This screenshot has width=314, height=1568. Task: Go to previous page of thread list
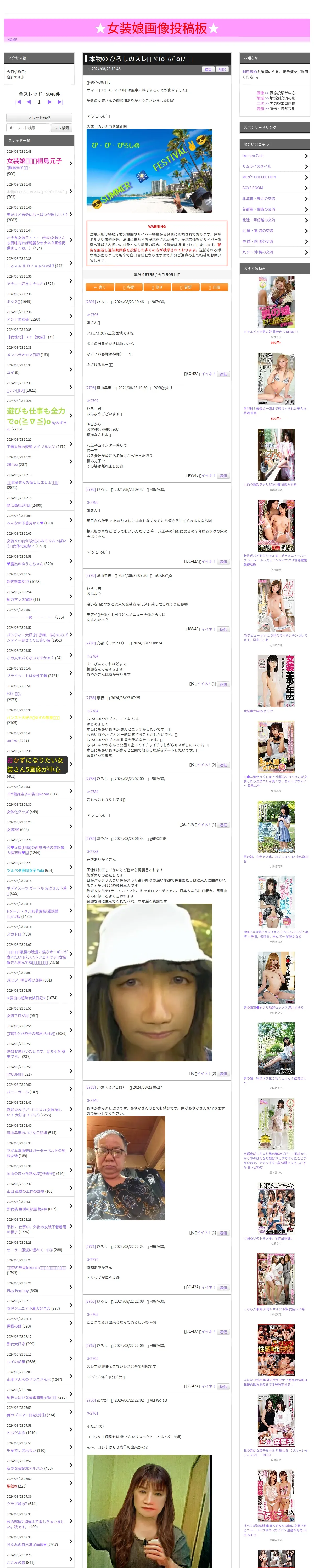click(29, 102)
